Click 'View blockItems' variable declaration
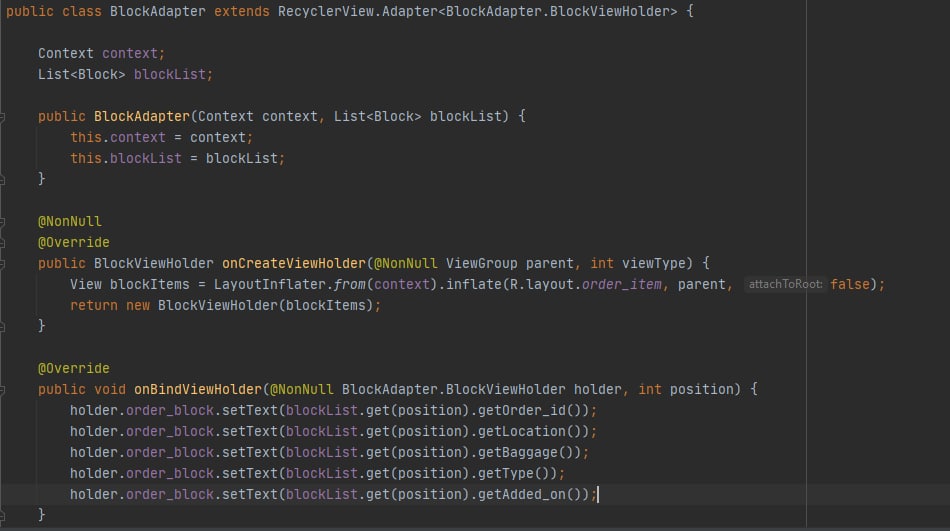Image resolution: width=950 pixels, height=531 pixels. pos(130,284)
